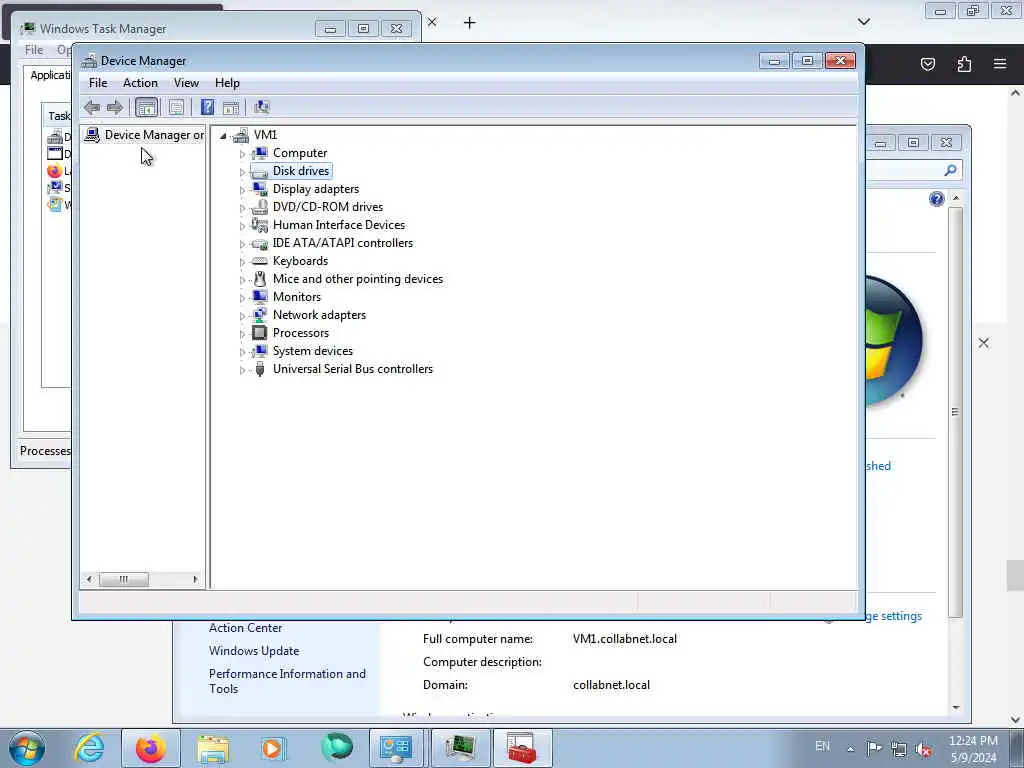Screen dimensions: 1024x768
Task: Click the Universal Serial Bus controllers icon
Action: (x=260, y=369)
